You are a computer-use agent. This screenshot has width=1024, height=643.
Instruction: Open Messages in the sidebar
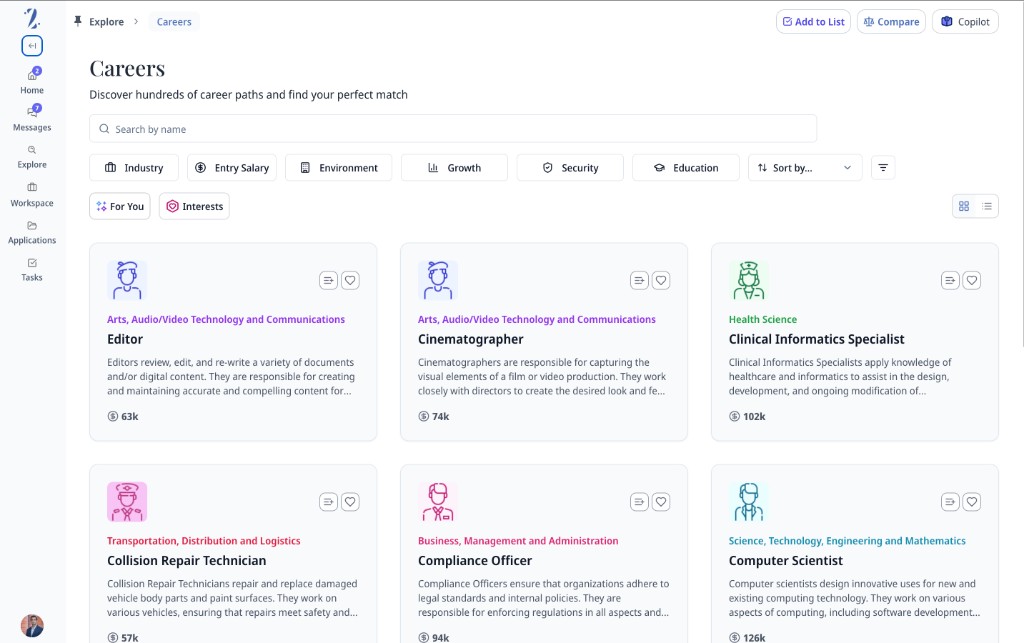tap(32, 118)
